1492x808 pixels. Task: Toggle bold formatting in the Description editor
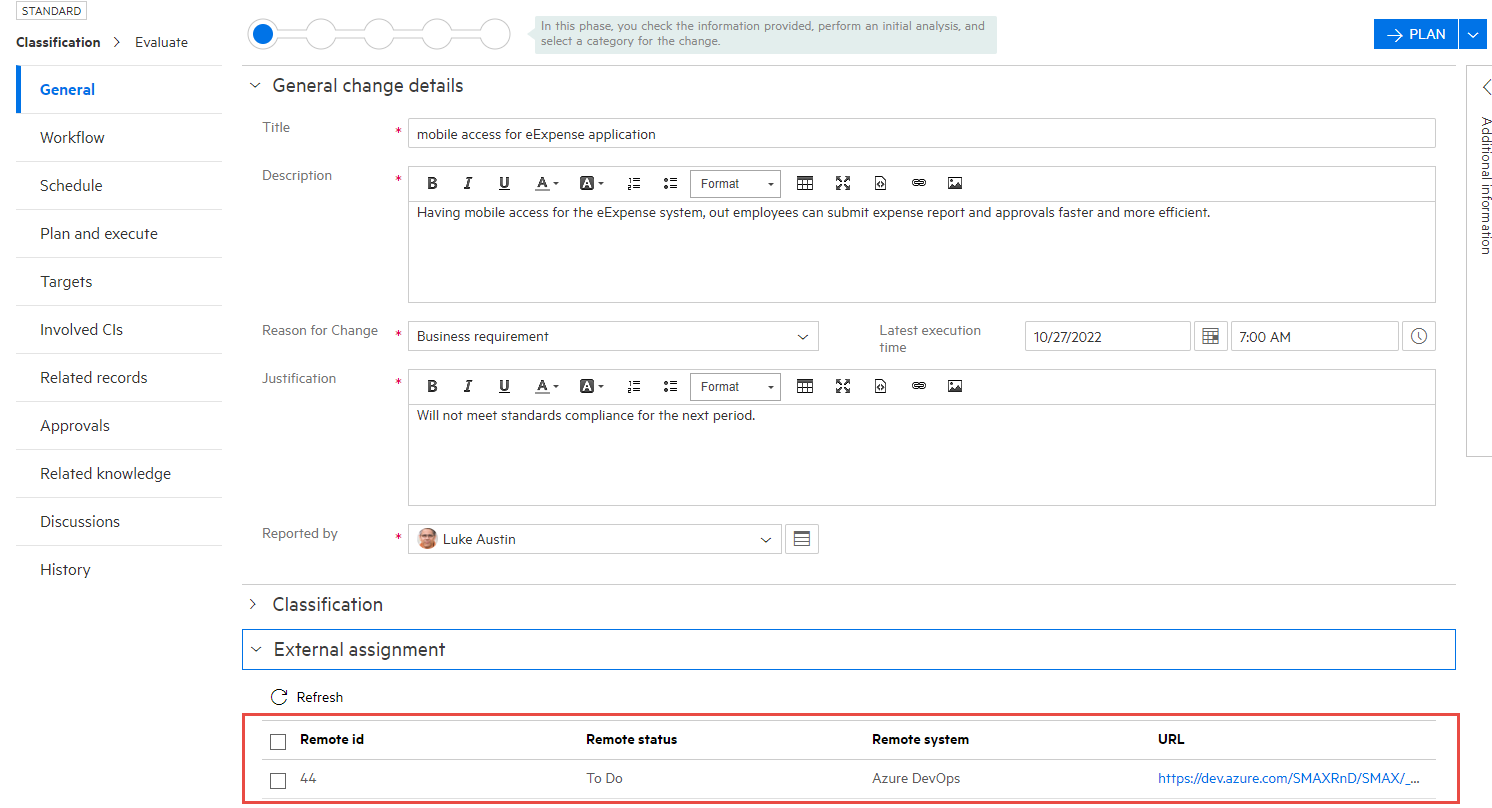pyautogui.click(x=432, y=183)
